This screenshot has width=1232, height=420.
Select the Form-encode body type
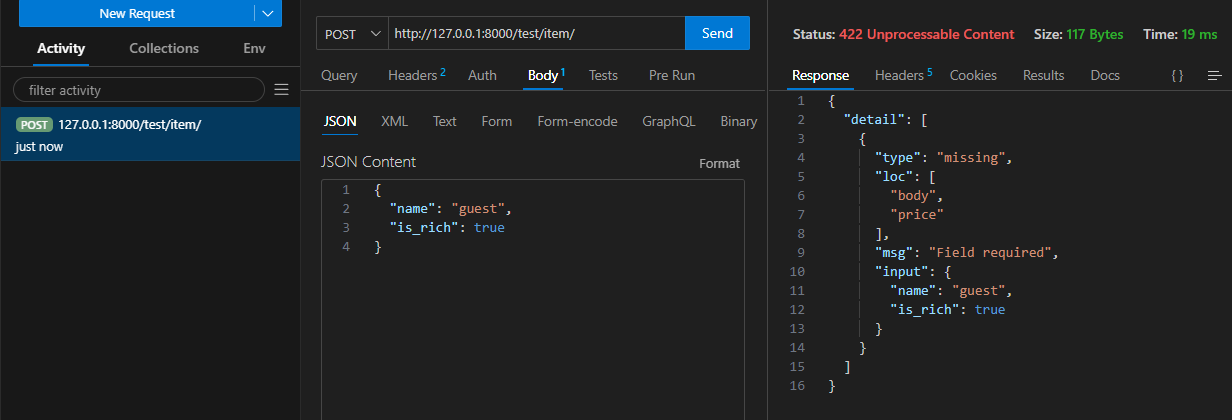point(577,121)
